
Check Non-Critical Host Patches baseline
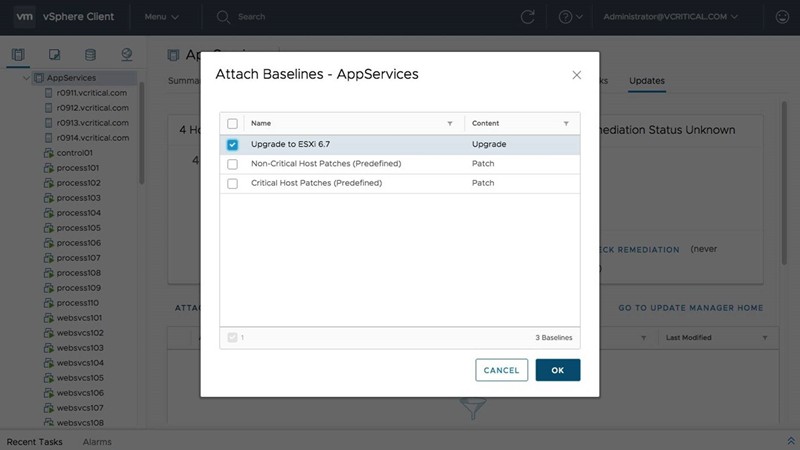[233, 164]
